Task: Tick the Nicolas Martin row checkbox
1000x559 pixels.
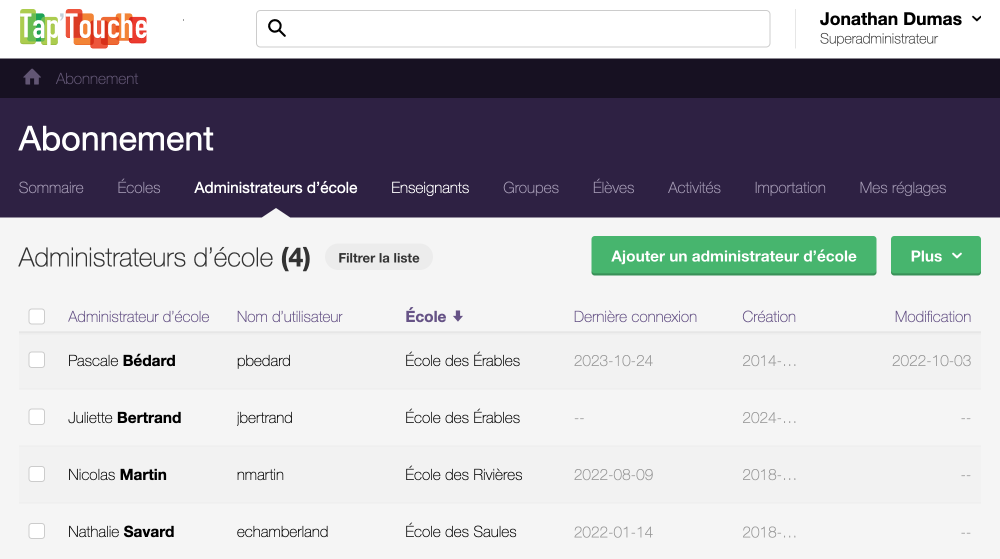Action: (x=37, y=474)
